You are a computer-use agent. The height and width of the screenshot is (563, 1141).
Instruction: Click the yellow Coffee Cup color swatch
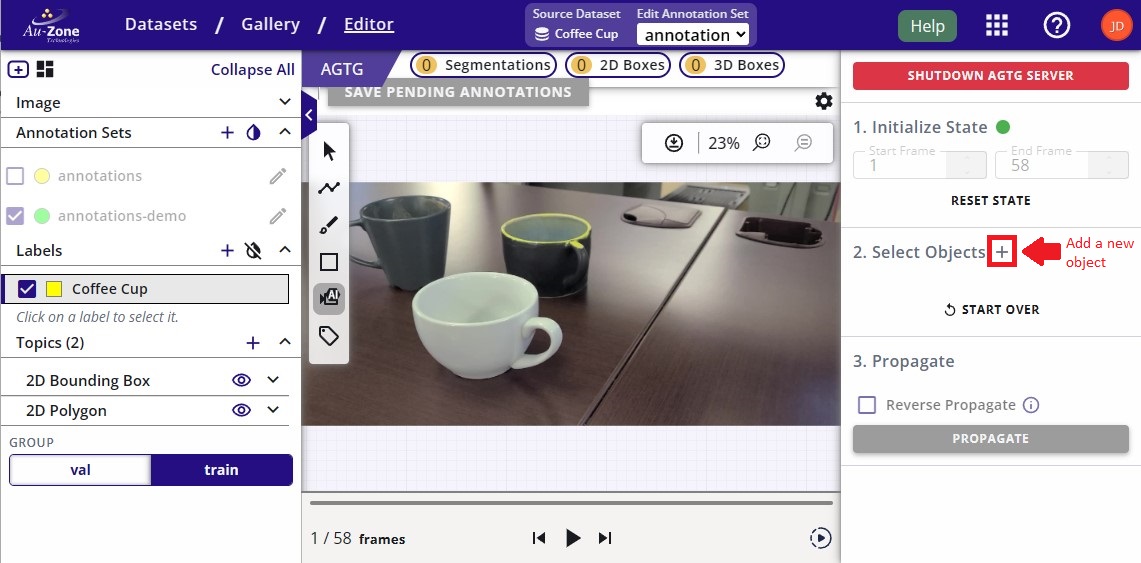tap(53, 289)
